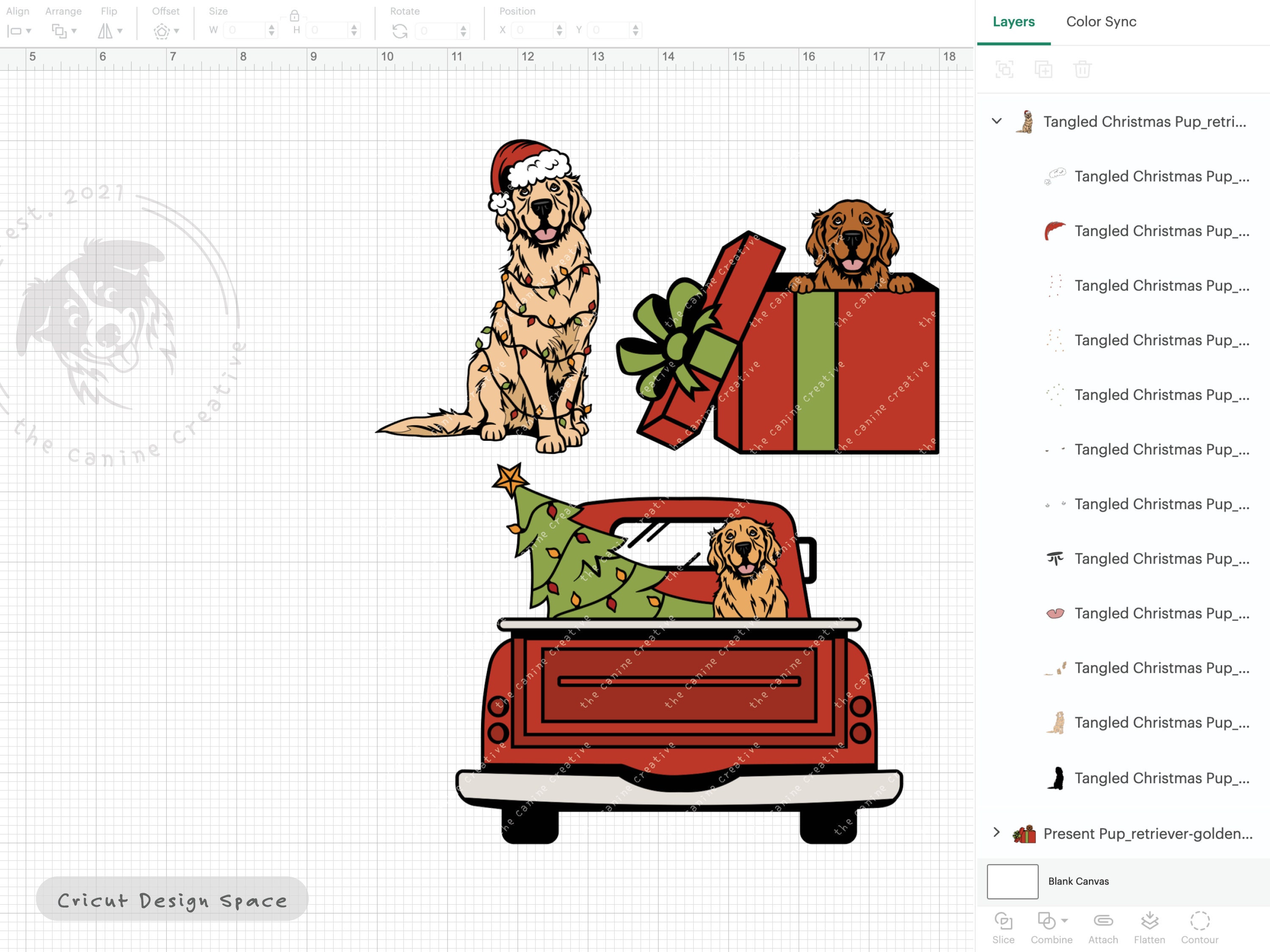
Task: Open the Combine dropdown
Action: point(1051,928)
